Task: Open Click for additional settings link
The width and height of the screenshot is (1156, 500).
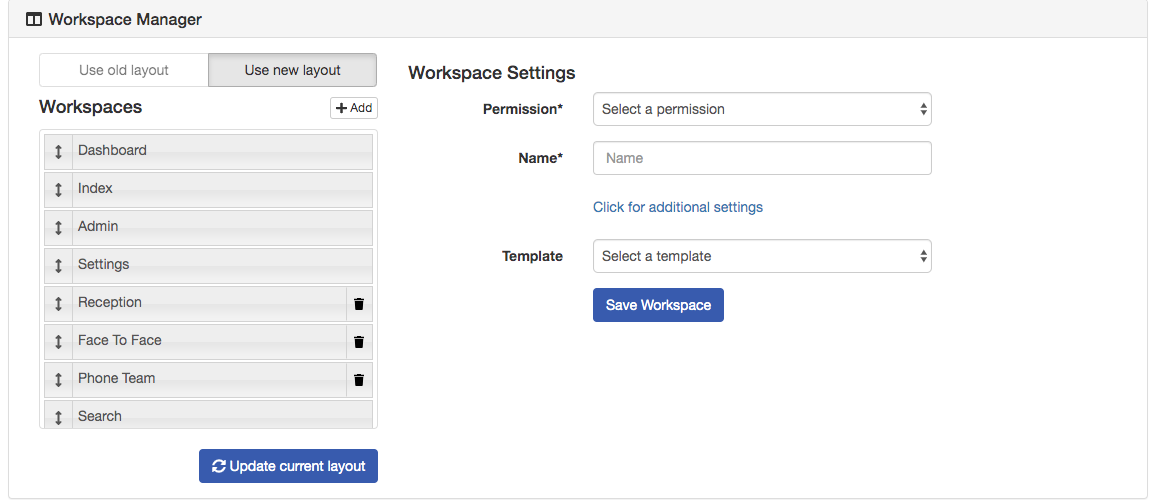Action: click(678, 207)
